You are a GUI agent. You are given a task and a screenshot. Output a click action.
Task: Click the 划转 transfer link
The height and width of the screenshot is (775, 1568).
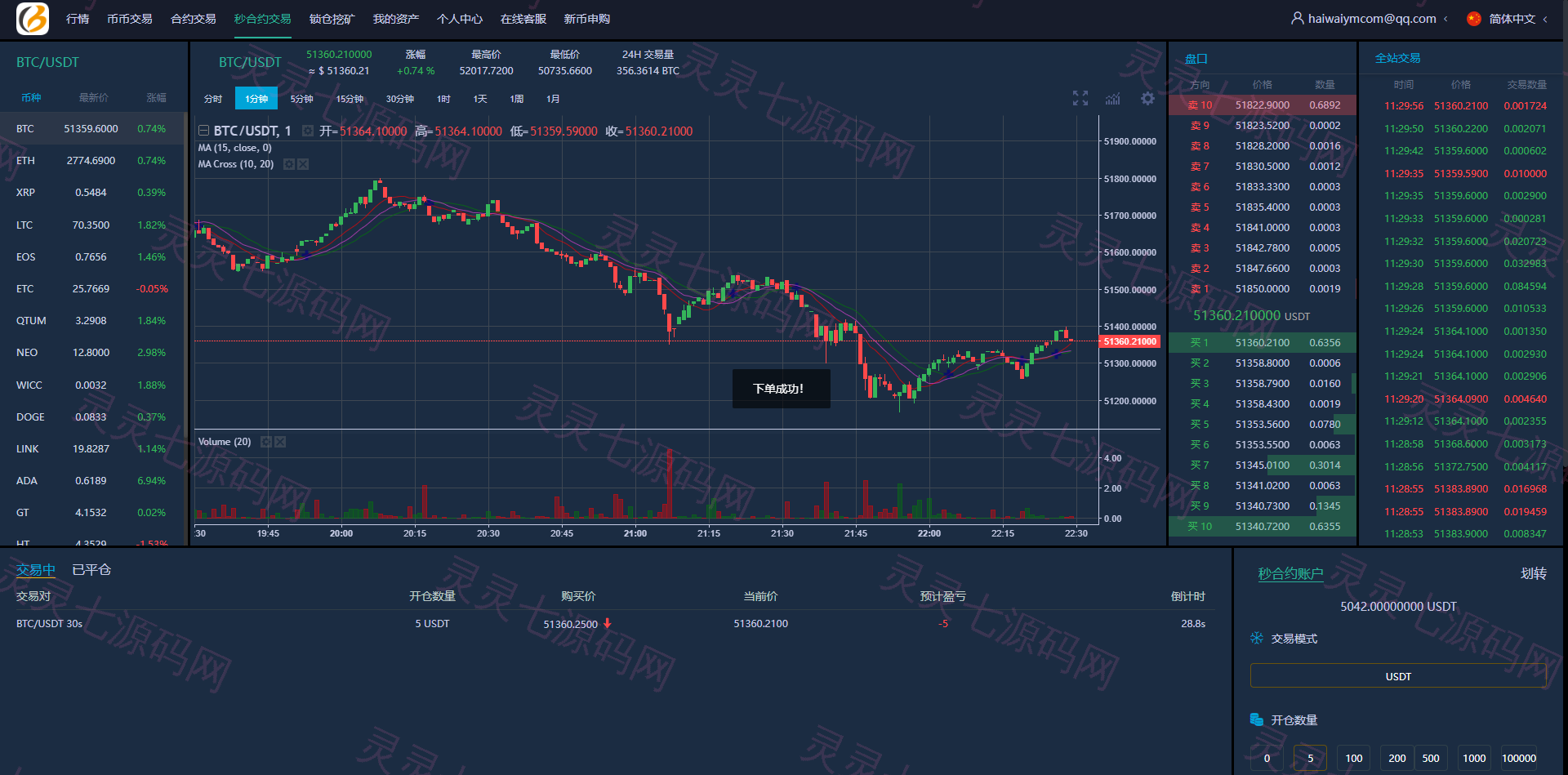[1533, 573]
